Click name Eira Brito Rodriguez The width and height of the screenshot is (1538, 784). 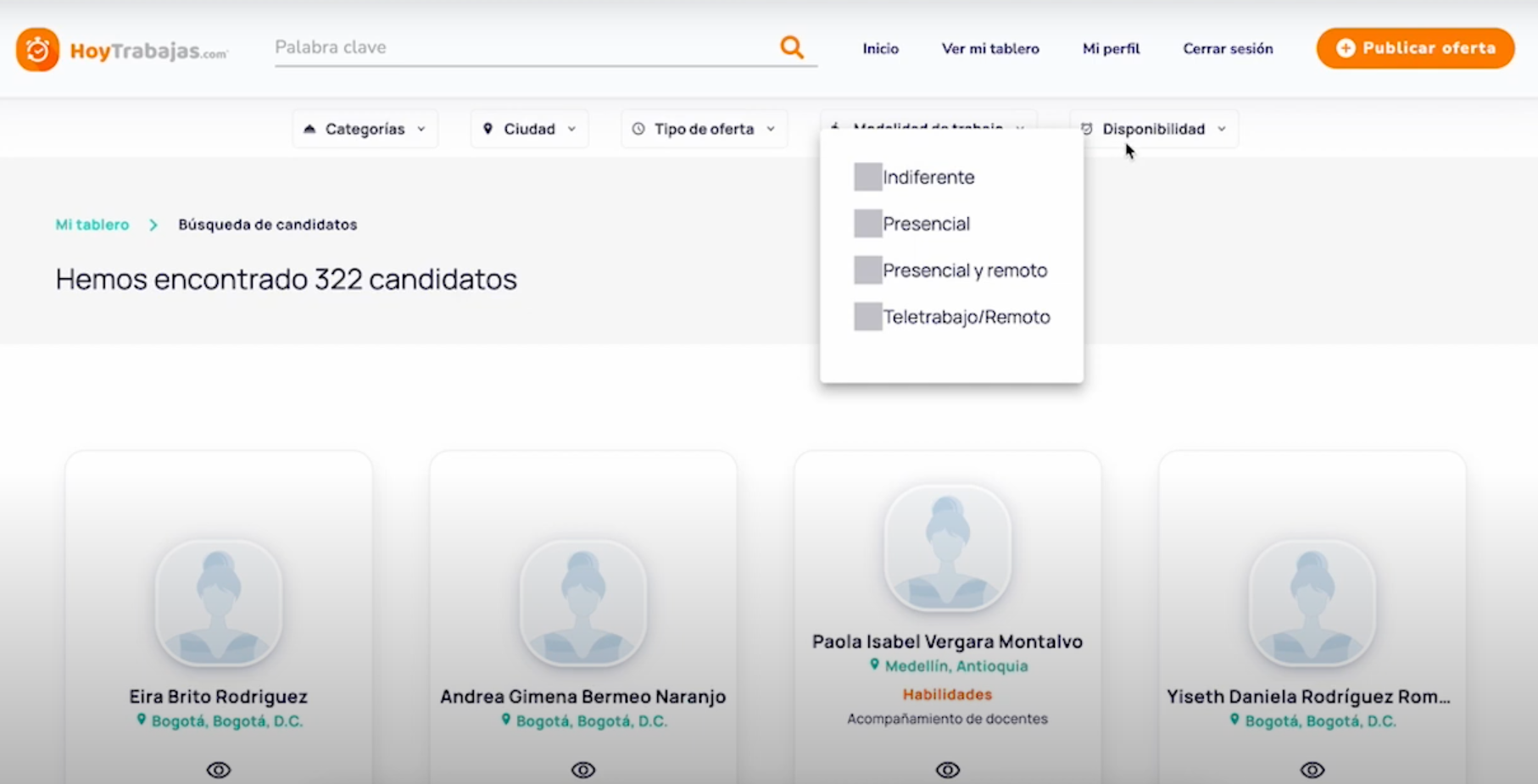[x=219, y=697]
